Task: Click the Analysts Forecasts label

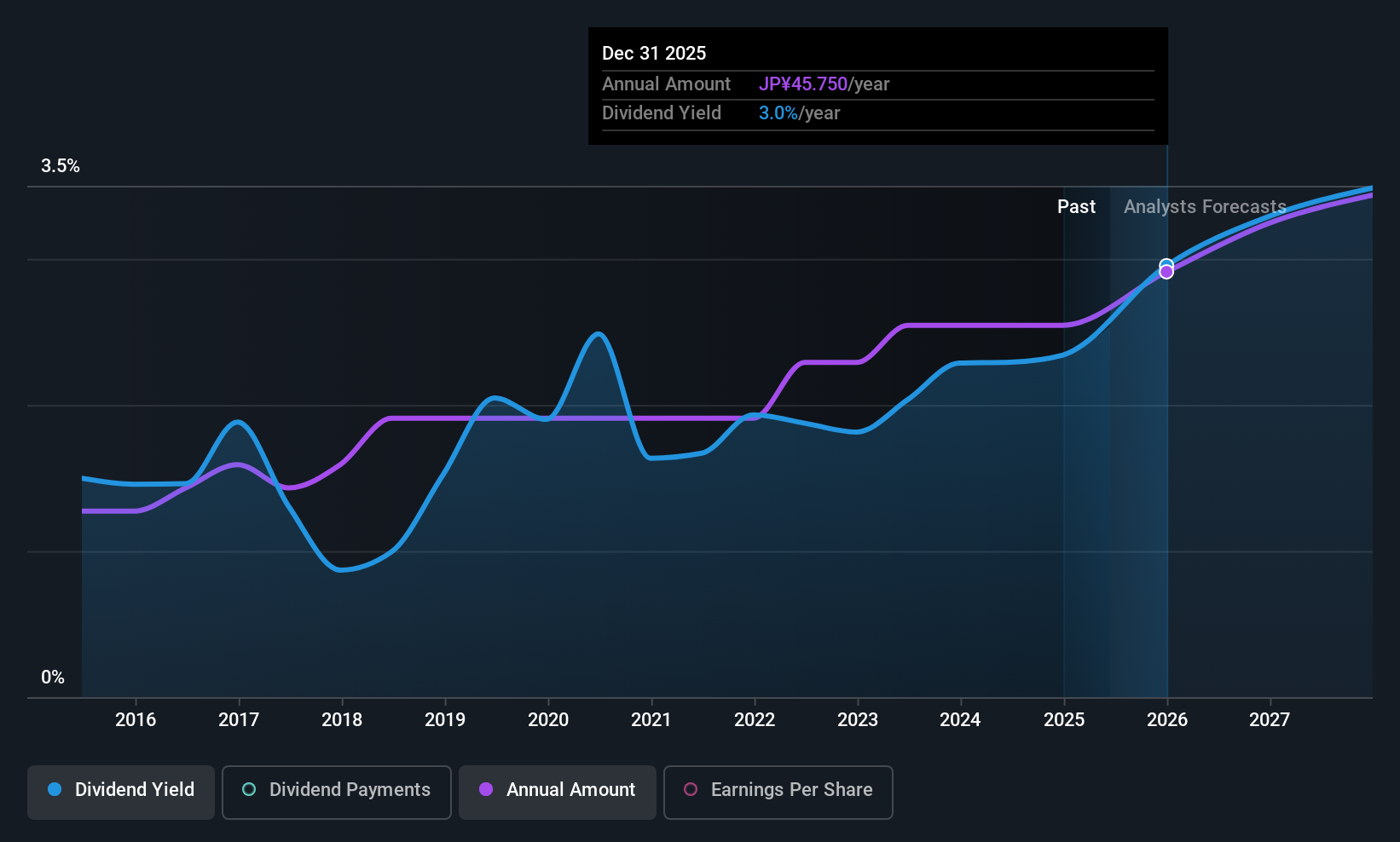Action: point(1205,206)
